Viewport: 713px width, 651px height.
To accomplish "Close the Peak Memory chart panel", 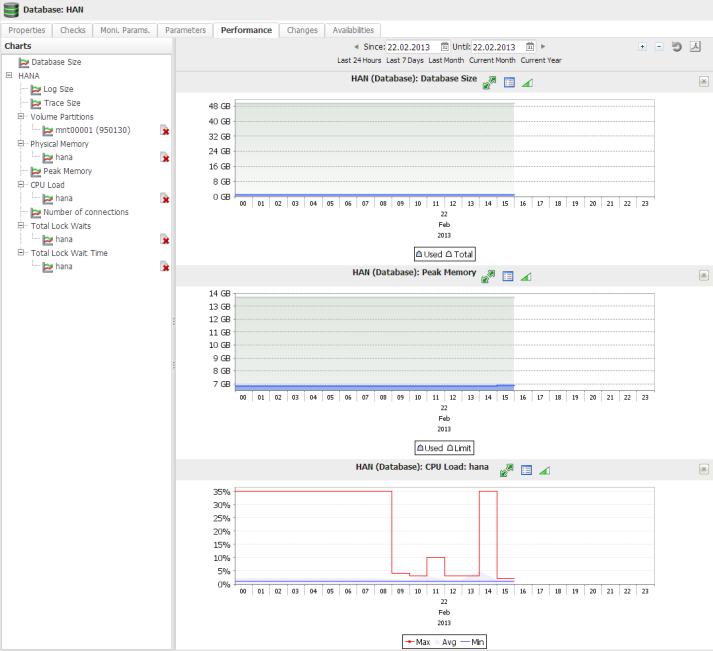I will coord(703,275).
